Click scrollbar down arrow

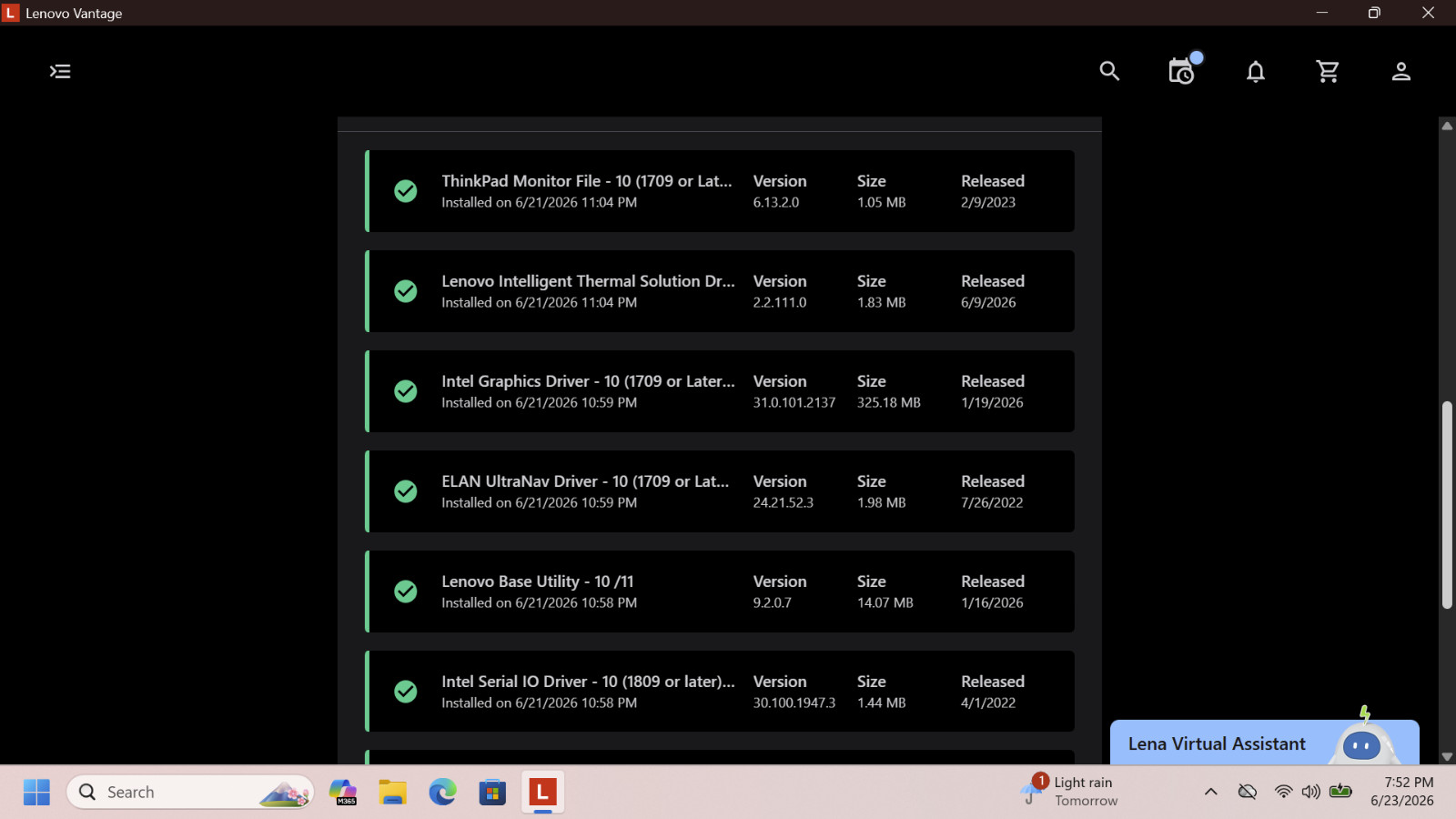tap(1447, 756)
